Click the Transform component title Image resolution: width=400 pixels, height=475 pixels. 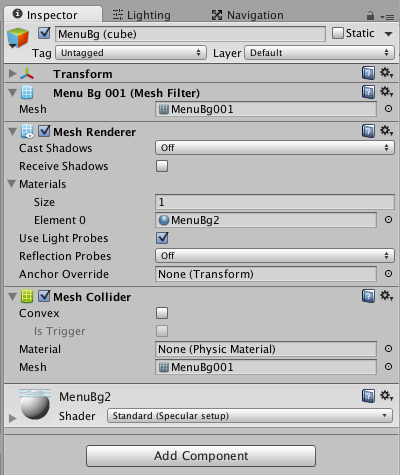[83, 74]
